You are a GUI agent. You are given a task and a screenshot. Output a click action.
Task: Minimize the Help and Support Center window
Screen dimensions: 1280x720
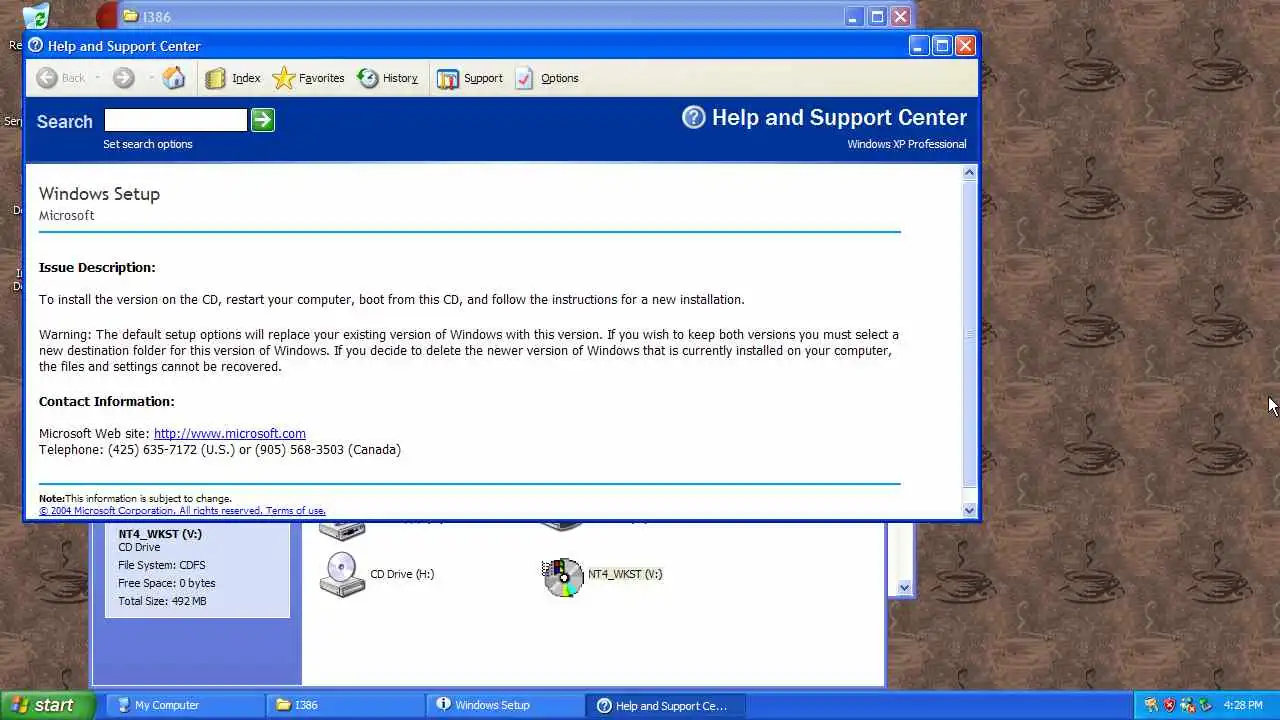pos(919,46)
